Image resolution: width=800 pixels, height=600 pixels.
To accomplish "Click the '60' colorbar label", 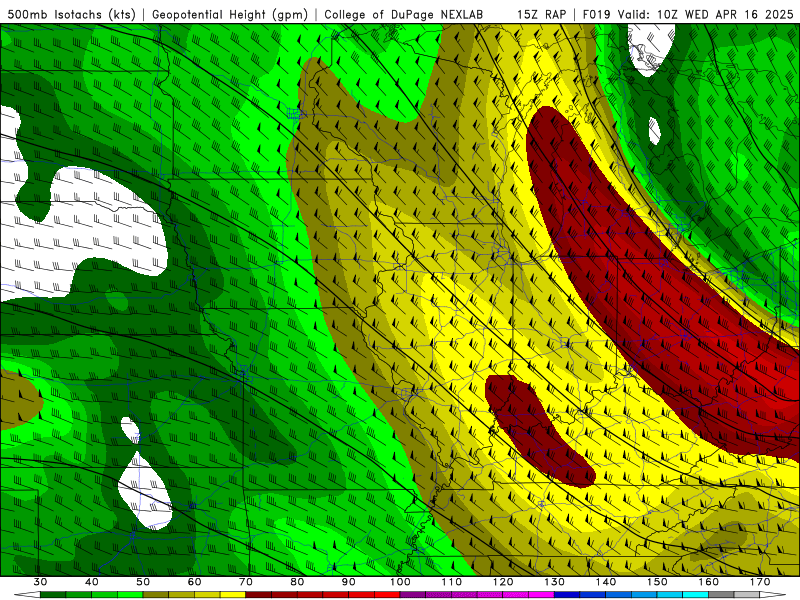I will [194, 582].
